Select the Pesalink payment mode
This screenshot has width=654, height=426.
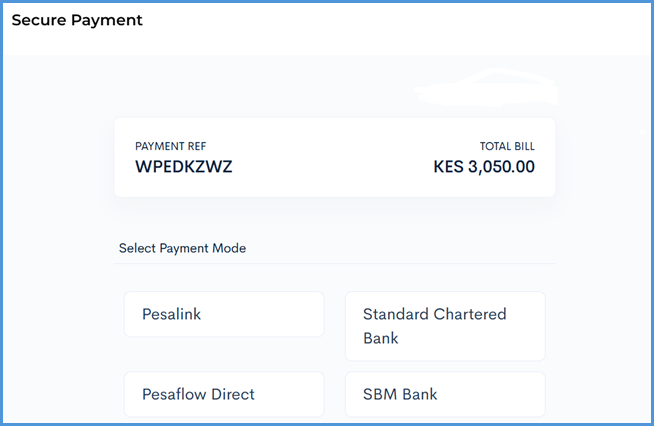coord(223,314)
